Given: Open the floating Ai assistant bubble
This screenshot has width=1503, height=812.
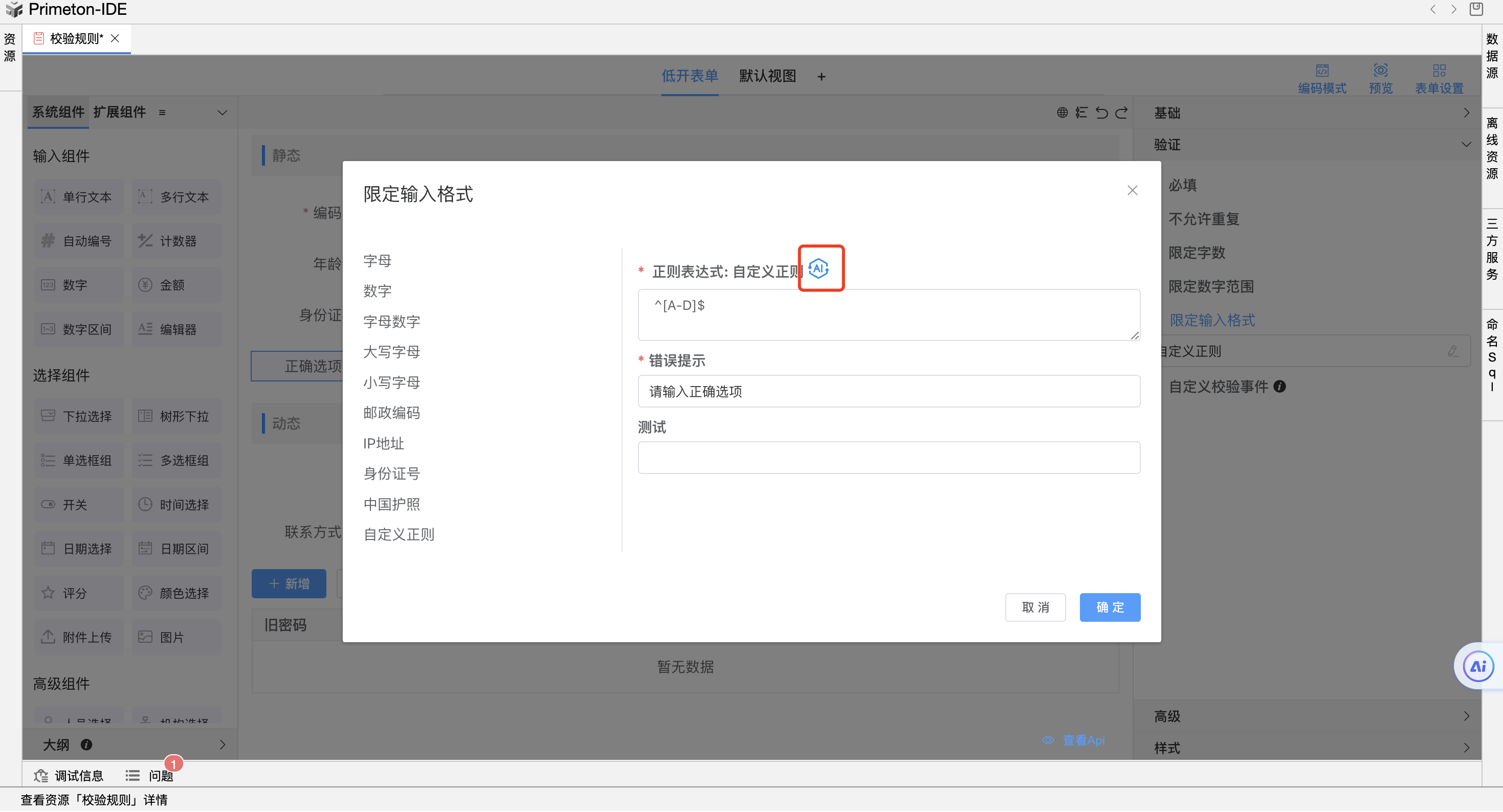Looking at the screenshot, I should pyautogui.click(x=1477, y=666).
